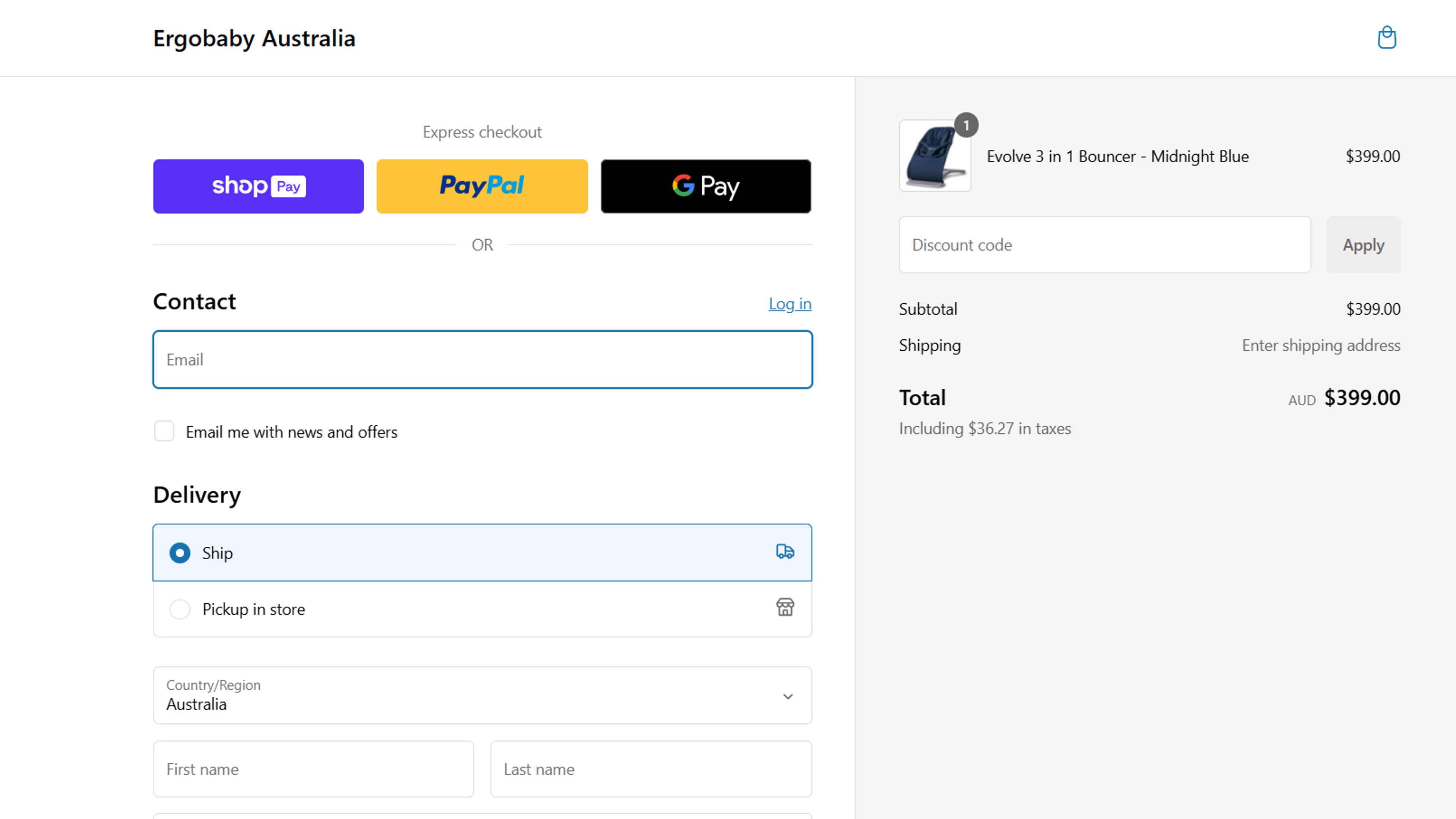Image resolution: width=1456 pixels, height=819 pixels.
Task: Click the delivery truck icon beside Ship
Action: pos(784,552)
